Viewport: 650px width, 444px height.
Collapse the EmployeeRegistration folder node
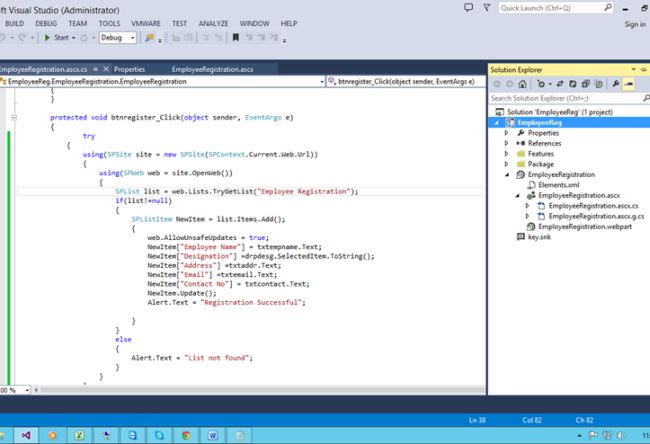507,174
